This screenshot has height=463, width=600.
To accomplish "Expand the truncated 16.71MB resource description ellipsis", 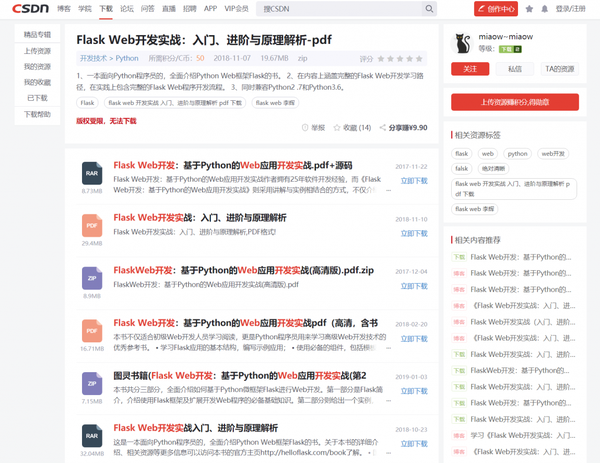I will click(x=388, y=348).
